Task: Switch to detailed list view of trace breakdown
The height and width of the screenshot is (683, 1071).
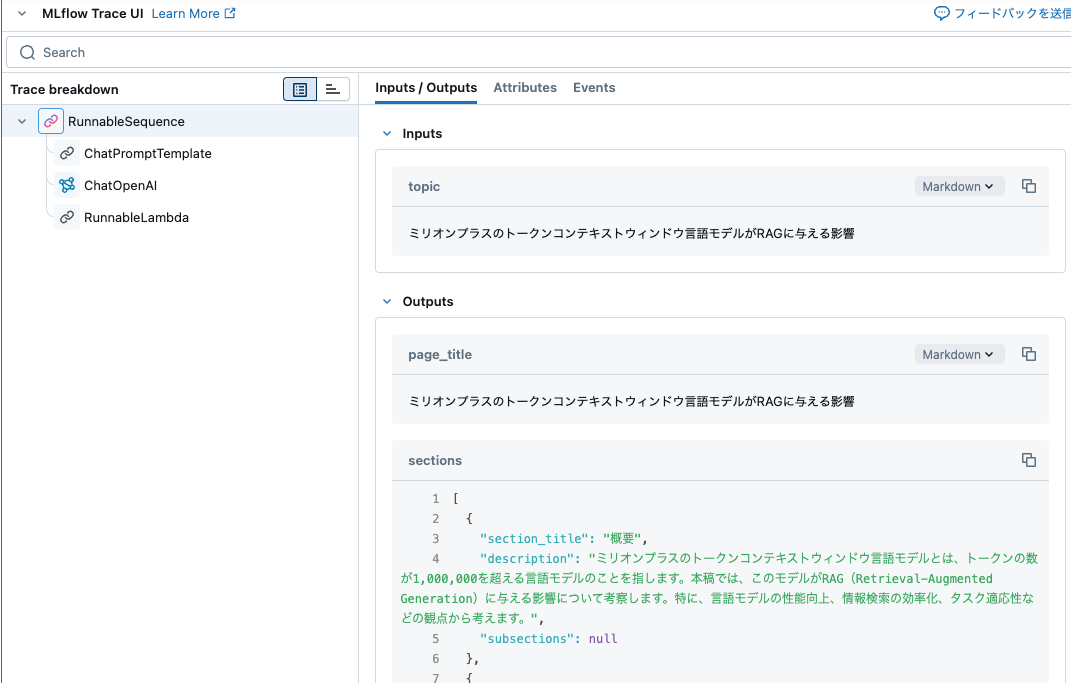Action: click(299, 89)
